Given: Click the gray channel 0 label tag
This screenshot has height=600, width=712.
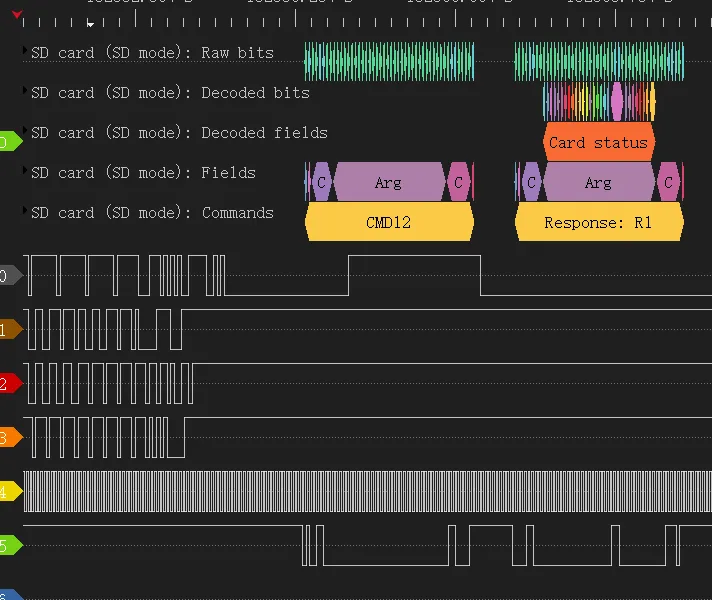Looking at the screenshot, I should [x=9, y=276].
